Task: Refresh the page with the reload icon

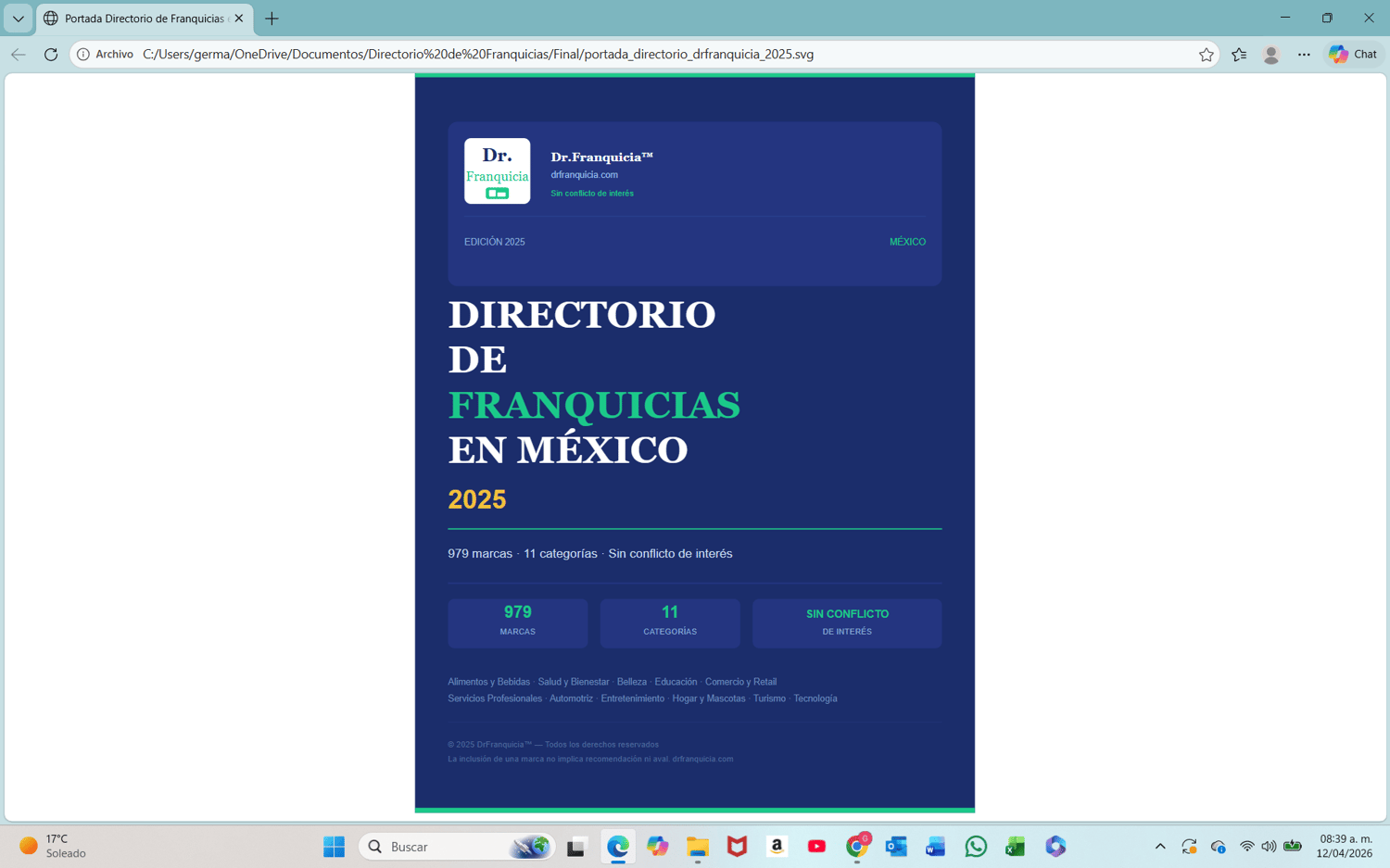Action: pyautogui.click(x=51, y=55)
